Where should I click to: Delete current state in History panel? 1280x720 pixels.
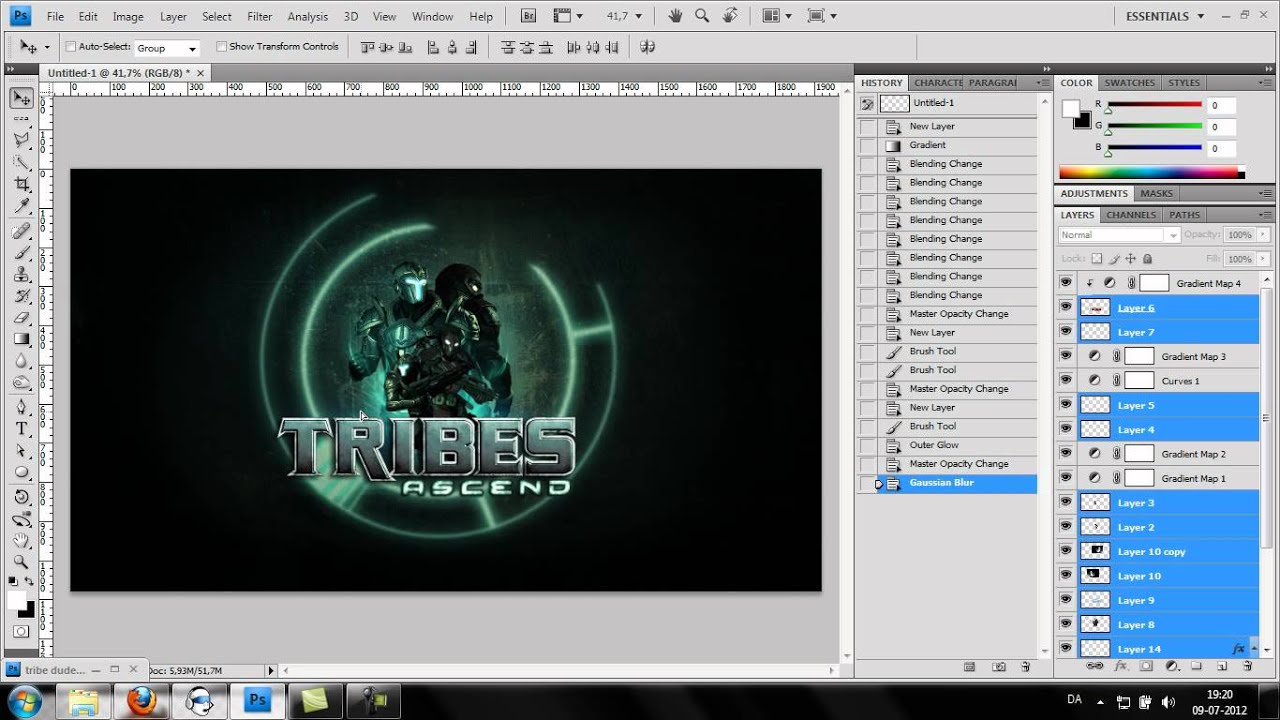click(x=1025, y=666)
